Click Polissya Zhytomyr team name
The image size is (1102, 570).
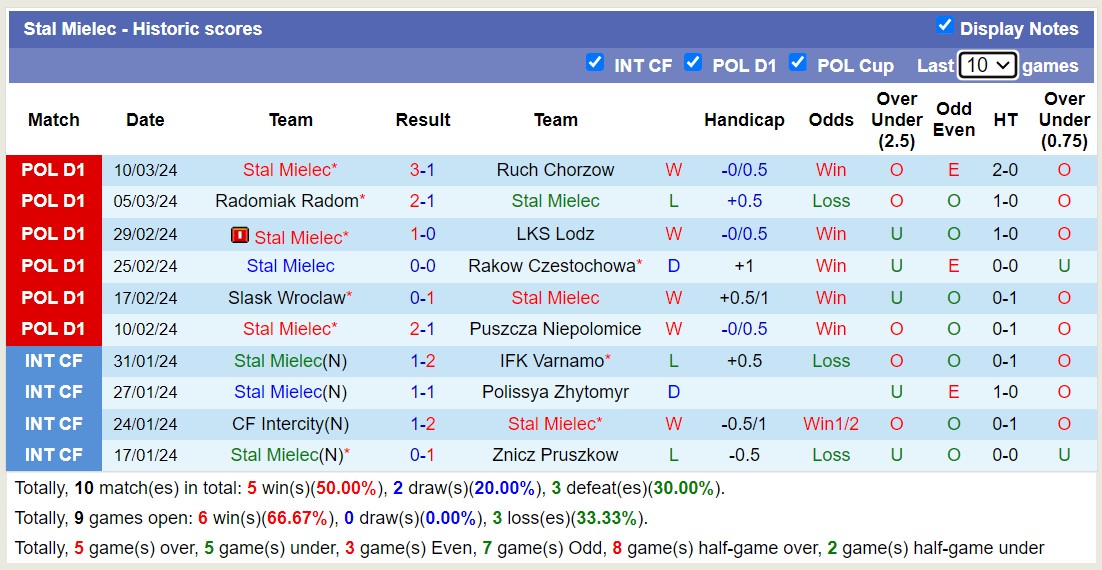coord(555,392)
